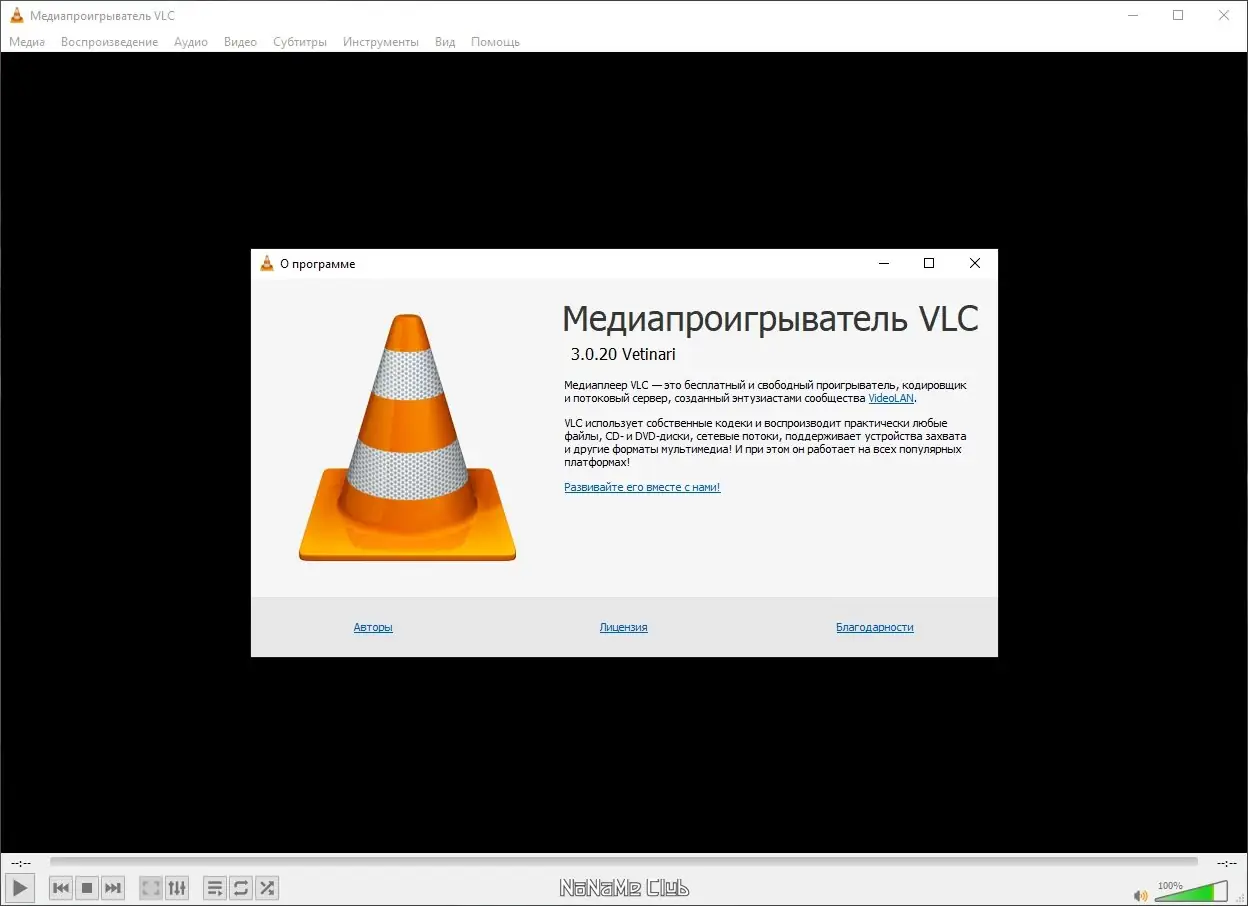
Task: Open the Аудио menu
Action: [x=191, y=42]
